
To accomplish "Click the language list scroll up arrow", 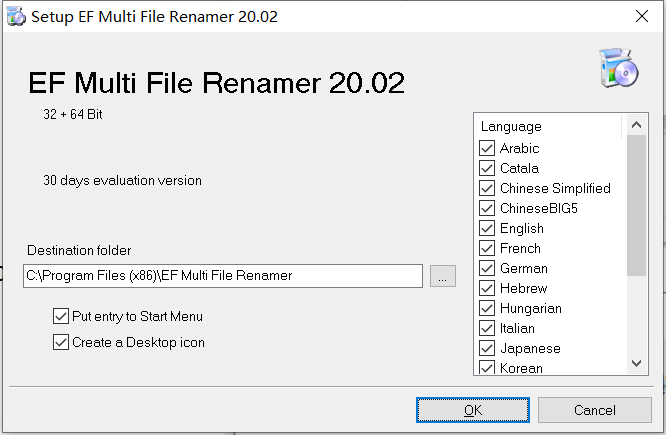I will click(x=636, y=125).
